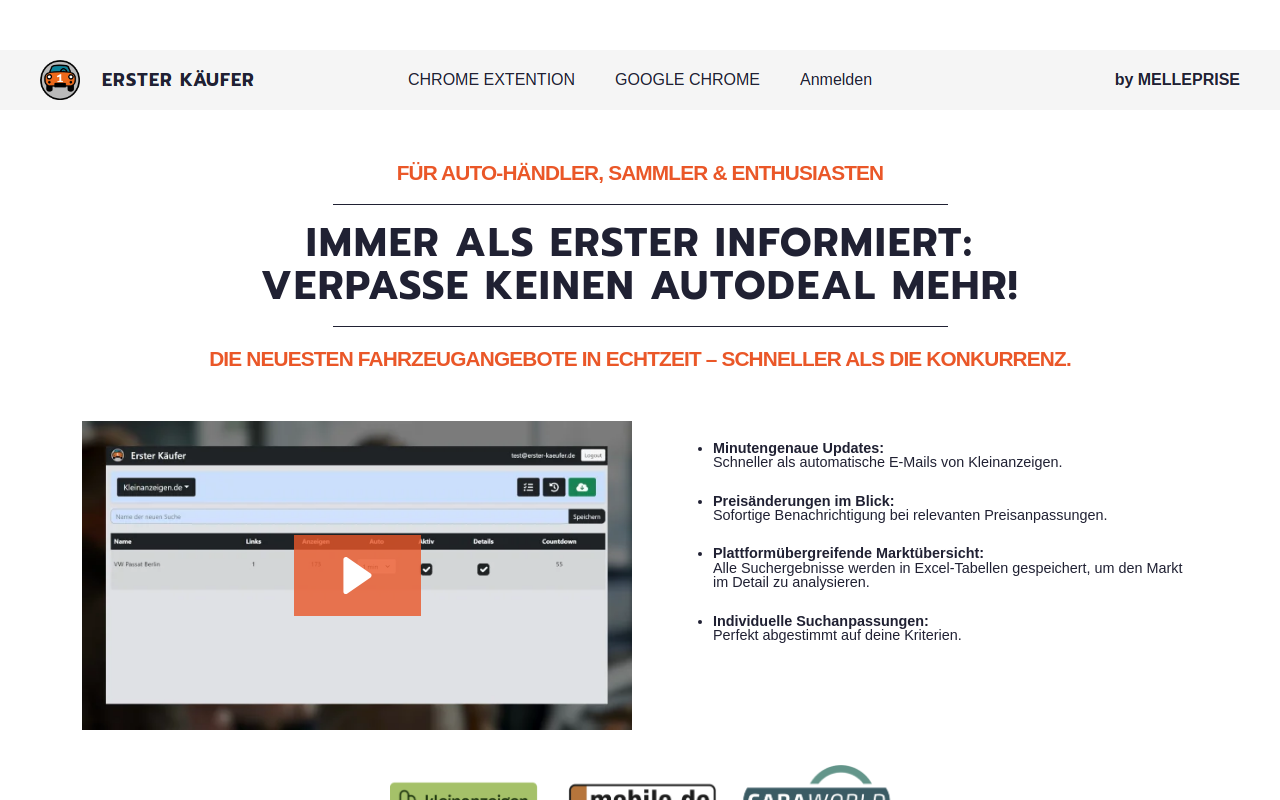Open the kleinanzeigen partner logo
The height and width of the screenshot is (800, 1280).
click(463, 791)
